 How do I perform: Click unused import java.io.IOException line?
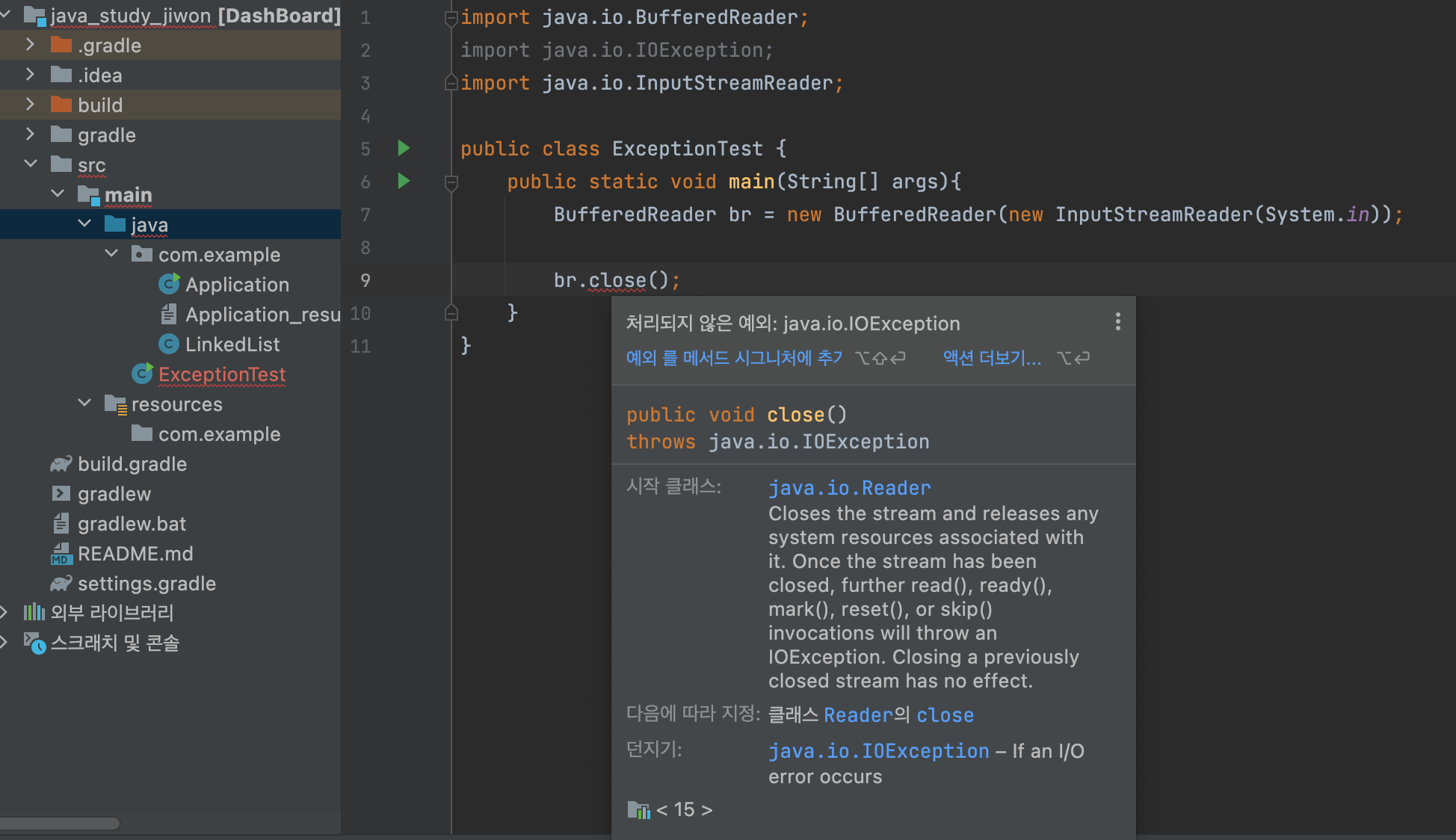[617, 50]
